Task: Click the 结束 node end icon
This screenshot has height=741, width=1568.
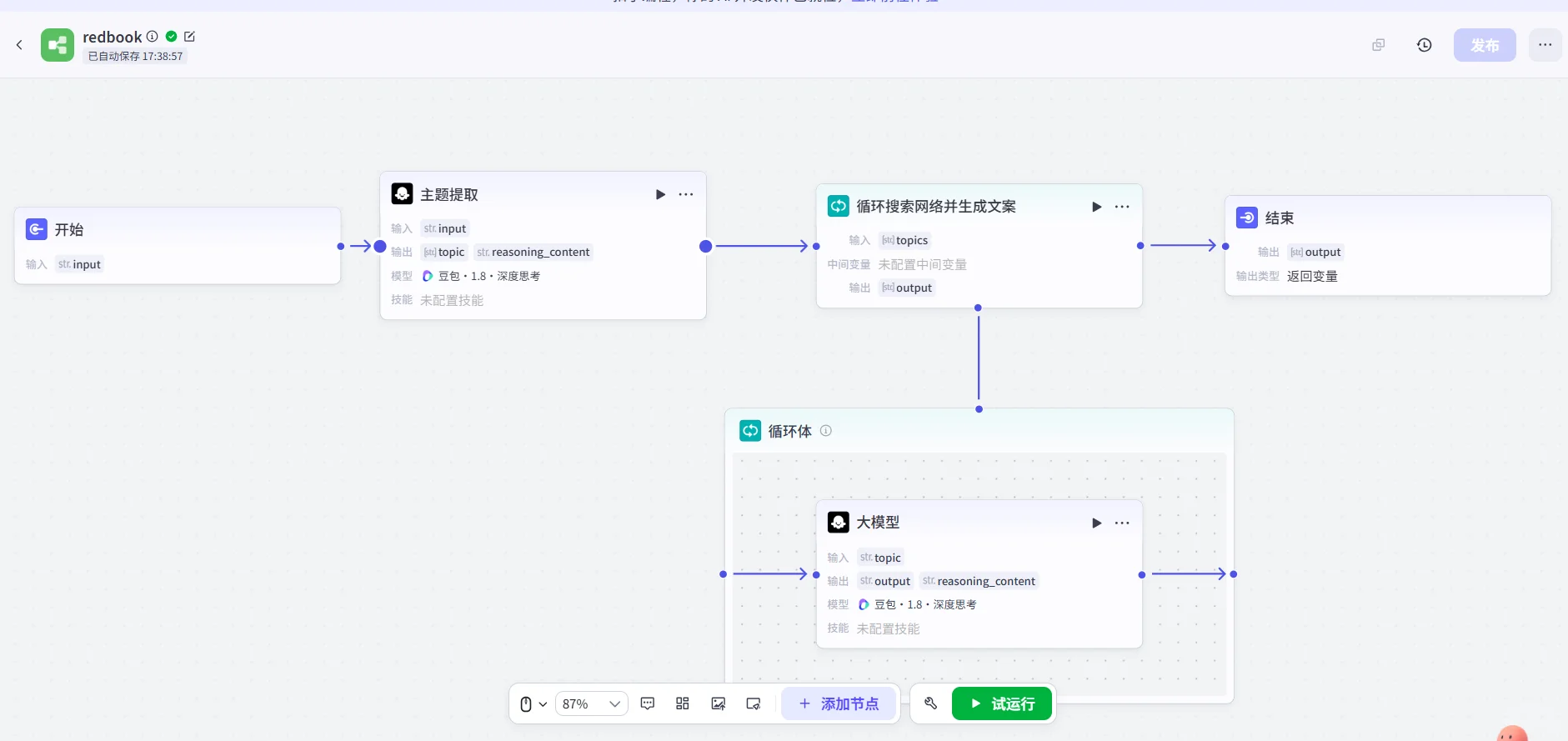Action: [x=1247, y=218]
